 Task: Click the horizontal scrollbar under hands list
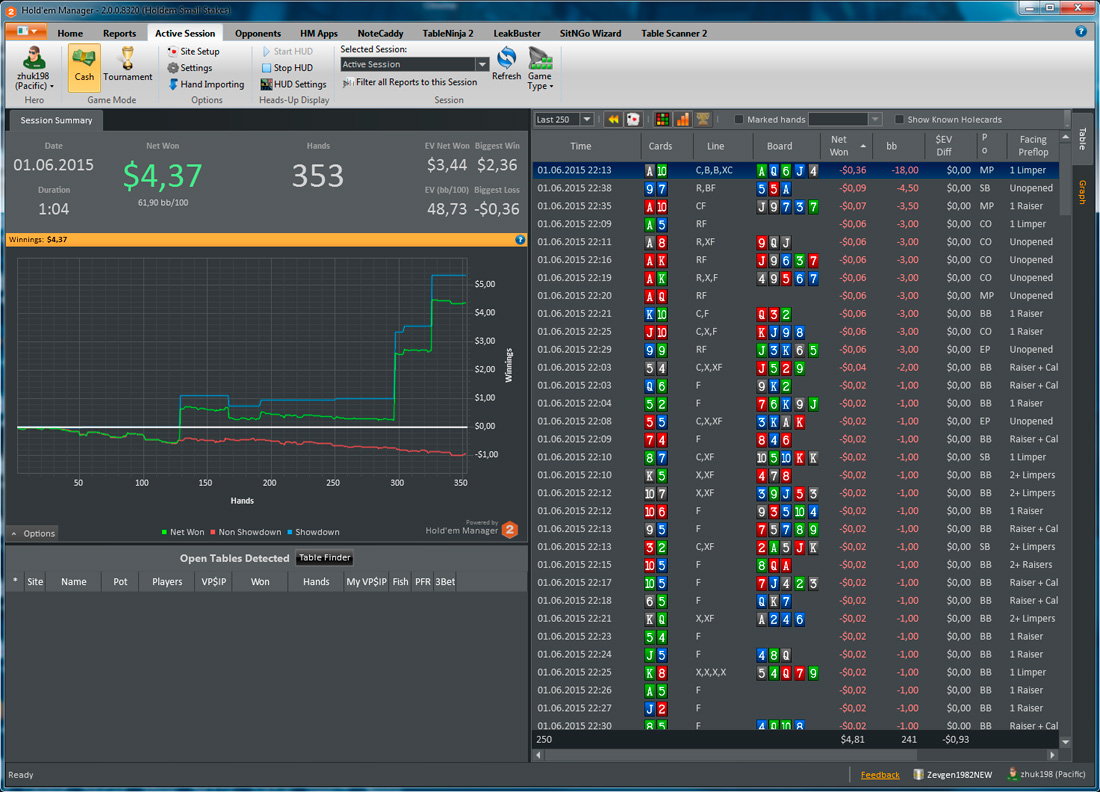point(730,755)
